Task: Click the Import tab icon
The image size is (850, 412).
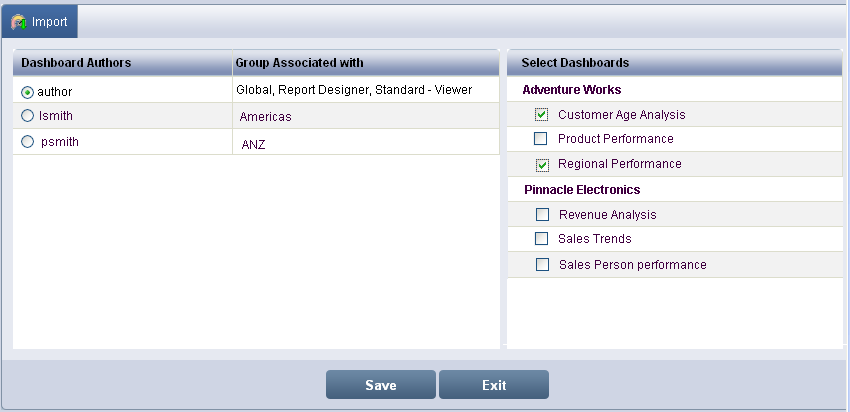Action: point(18,21)
